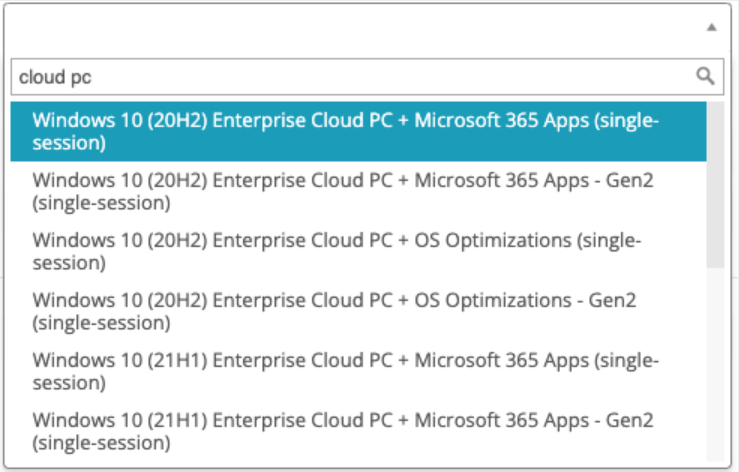Collapse the dropdown using the up arrow

tap(711, 28)
